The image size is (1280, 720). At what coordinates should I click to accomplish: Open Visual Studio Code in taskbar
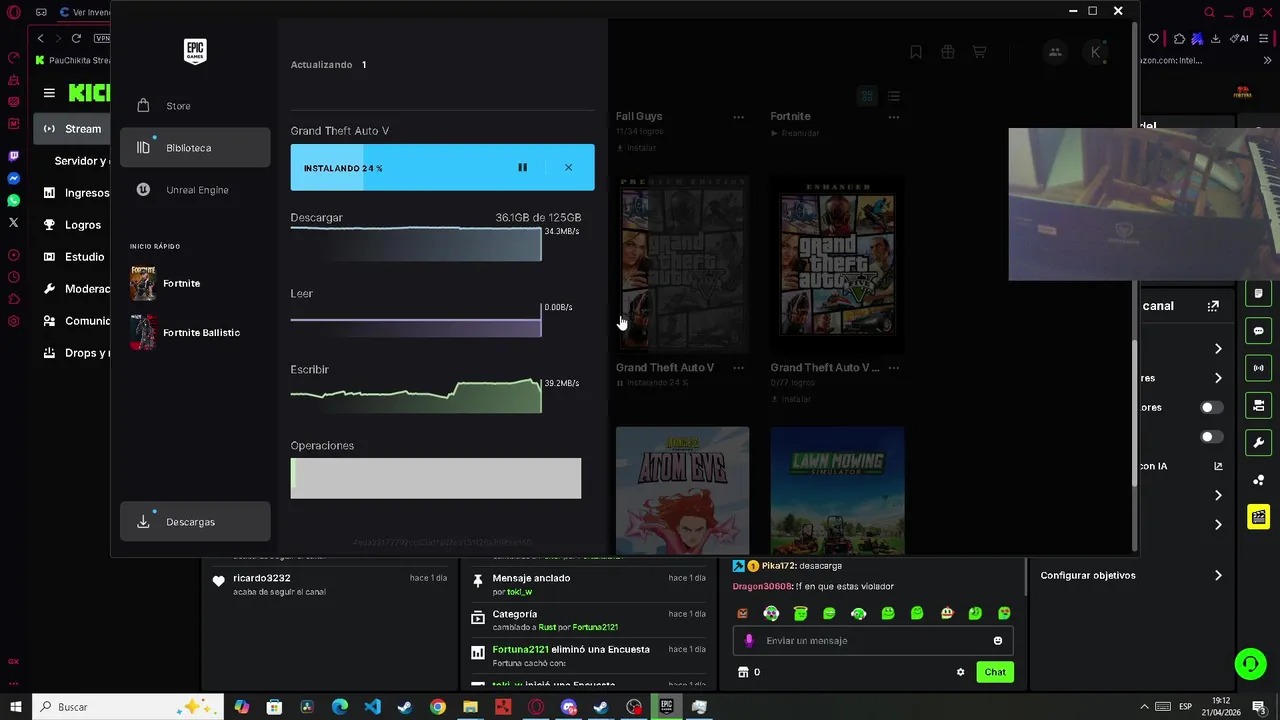click(372, 707)
